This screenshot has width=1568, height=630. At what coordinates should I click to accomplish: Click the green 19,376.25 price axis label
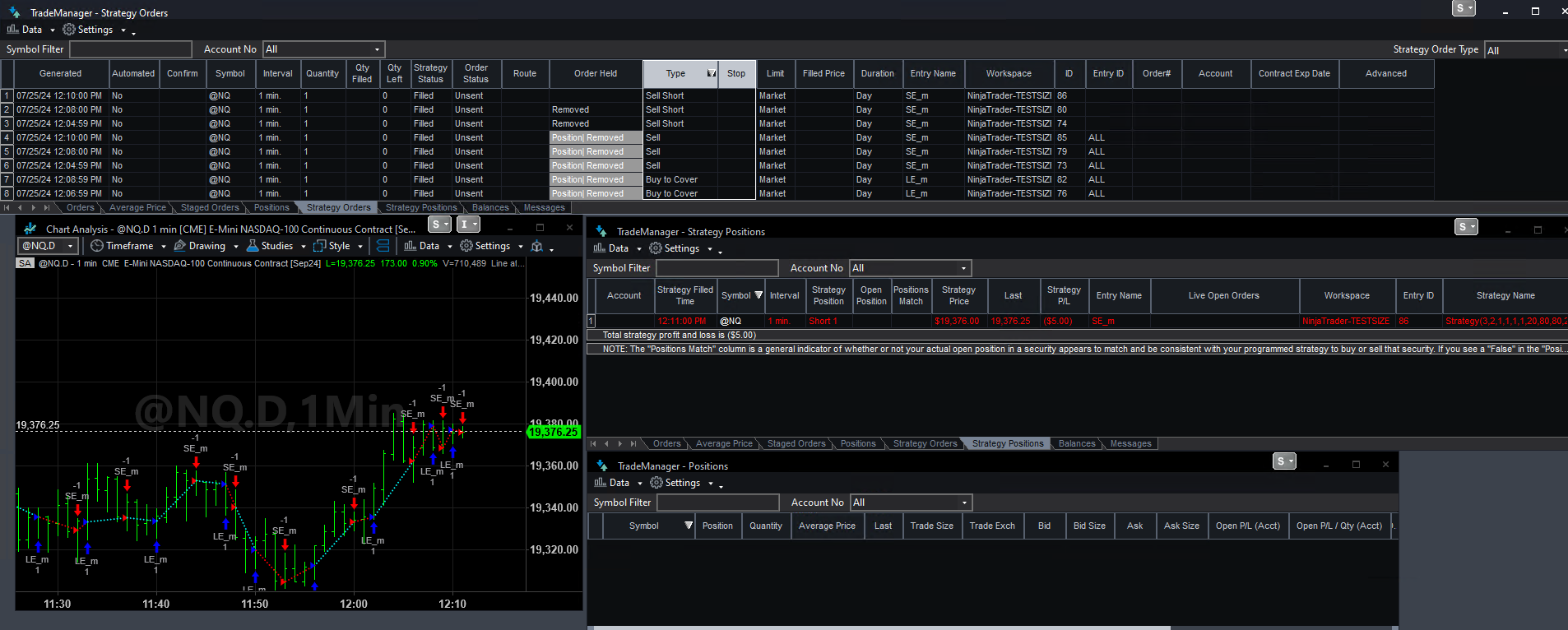(x=553, y=432)
